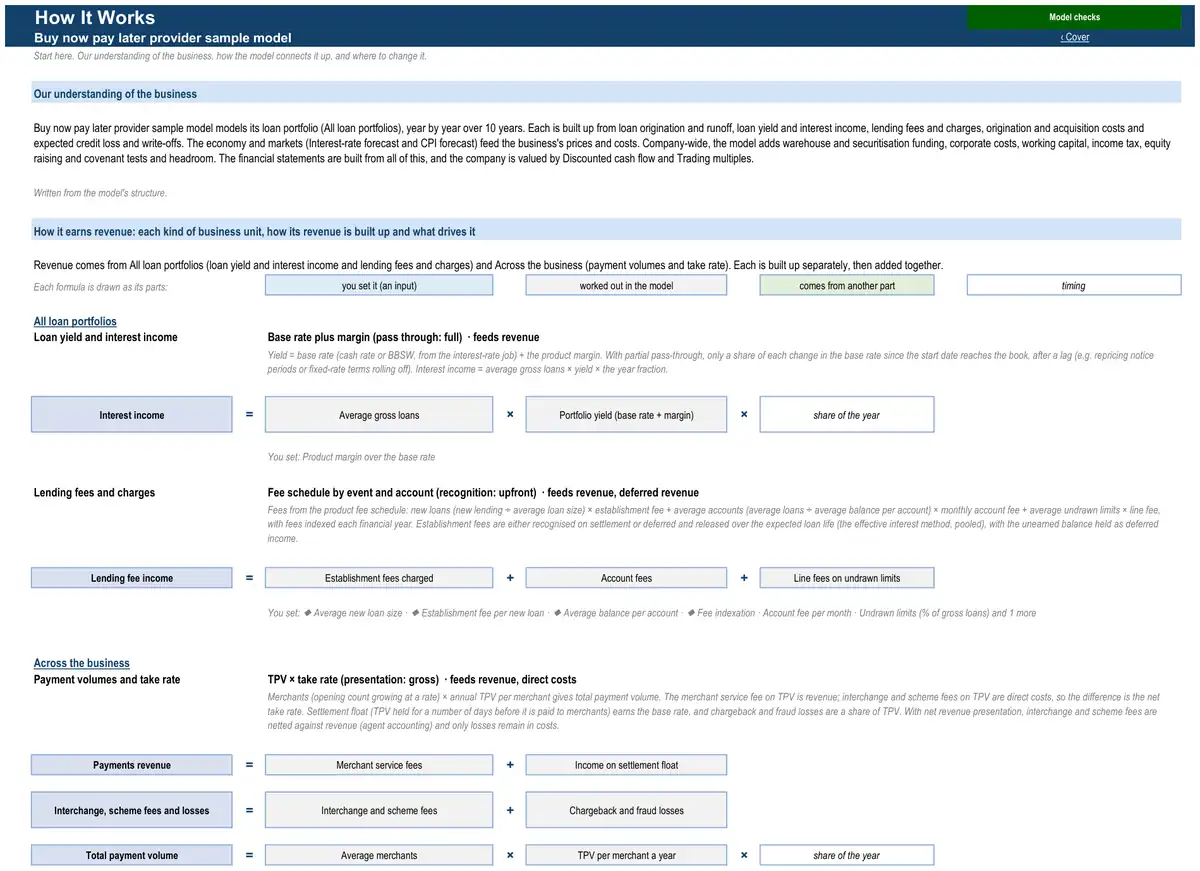Click 'Each formula is drawn as its parts:' note
The height and width of the screenshot is (871, 1200).
click(x=101, y=287)
